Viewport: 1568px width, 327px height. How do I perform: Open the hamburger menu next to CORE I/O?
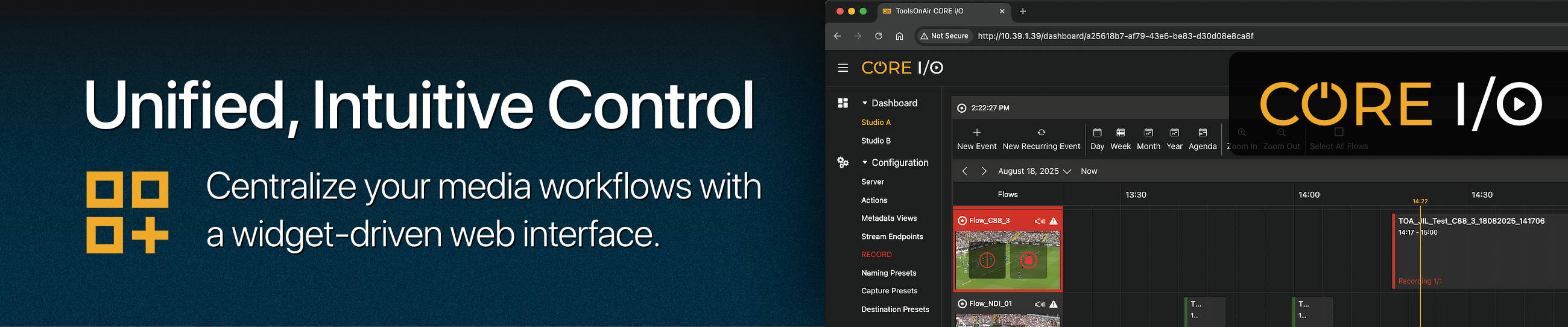point(842,68)
